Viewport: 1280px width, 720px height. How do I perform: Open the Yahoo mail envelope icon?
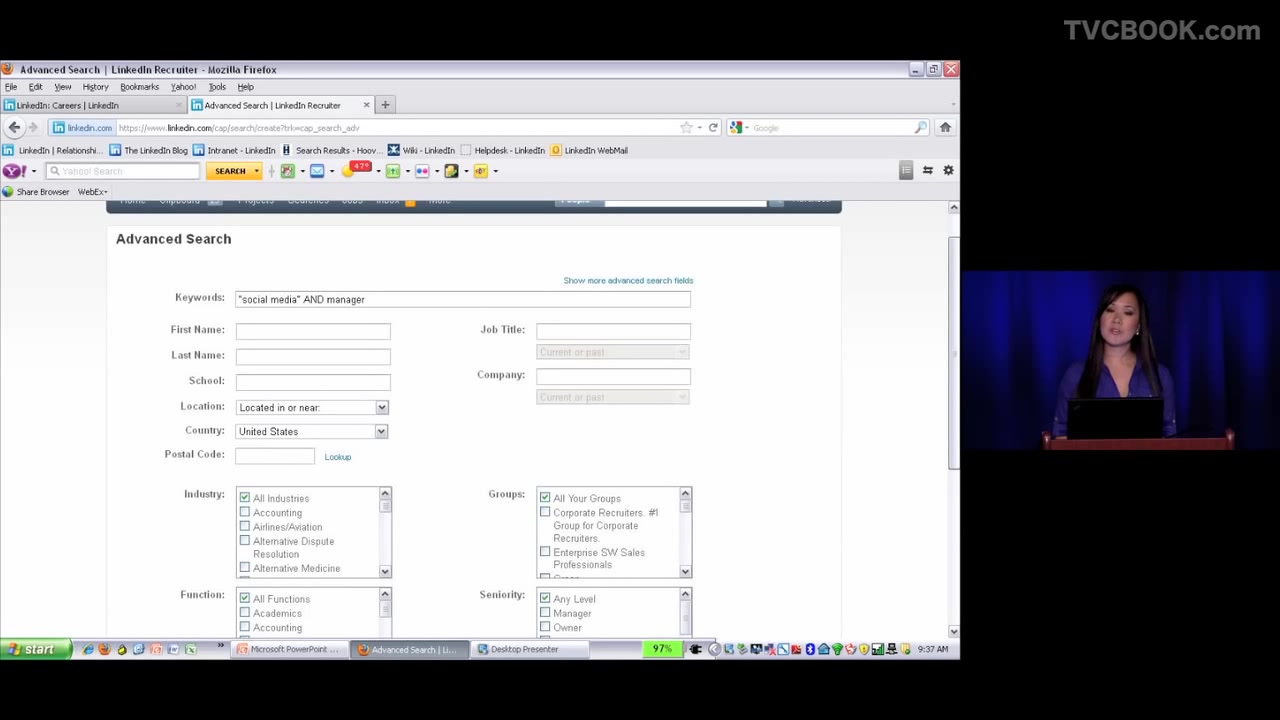coord(317,171)
